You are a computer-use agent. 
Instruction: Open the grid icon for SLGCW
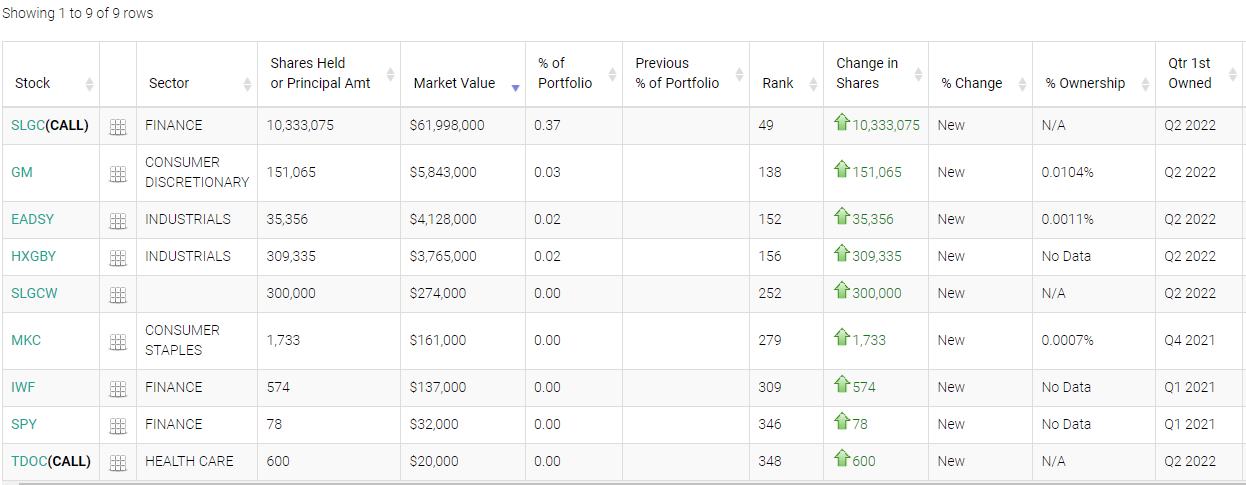(118, 294)
